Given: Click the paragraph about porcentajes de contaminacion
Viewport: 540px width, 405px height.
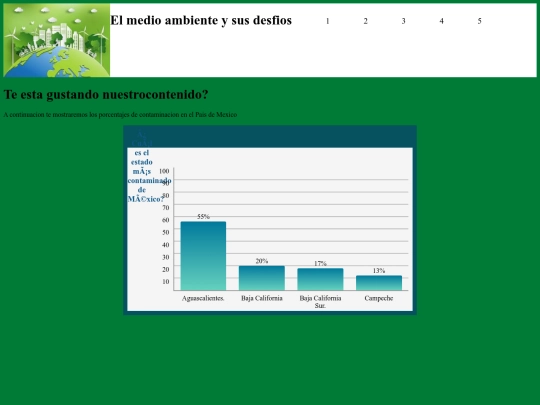Looking at the screenshot, I should [x=120, y=115].
